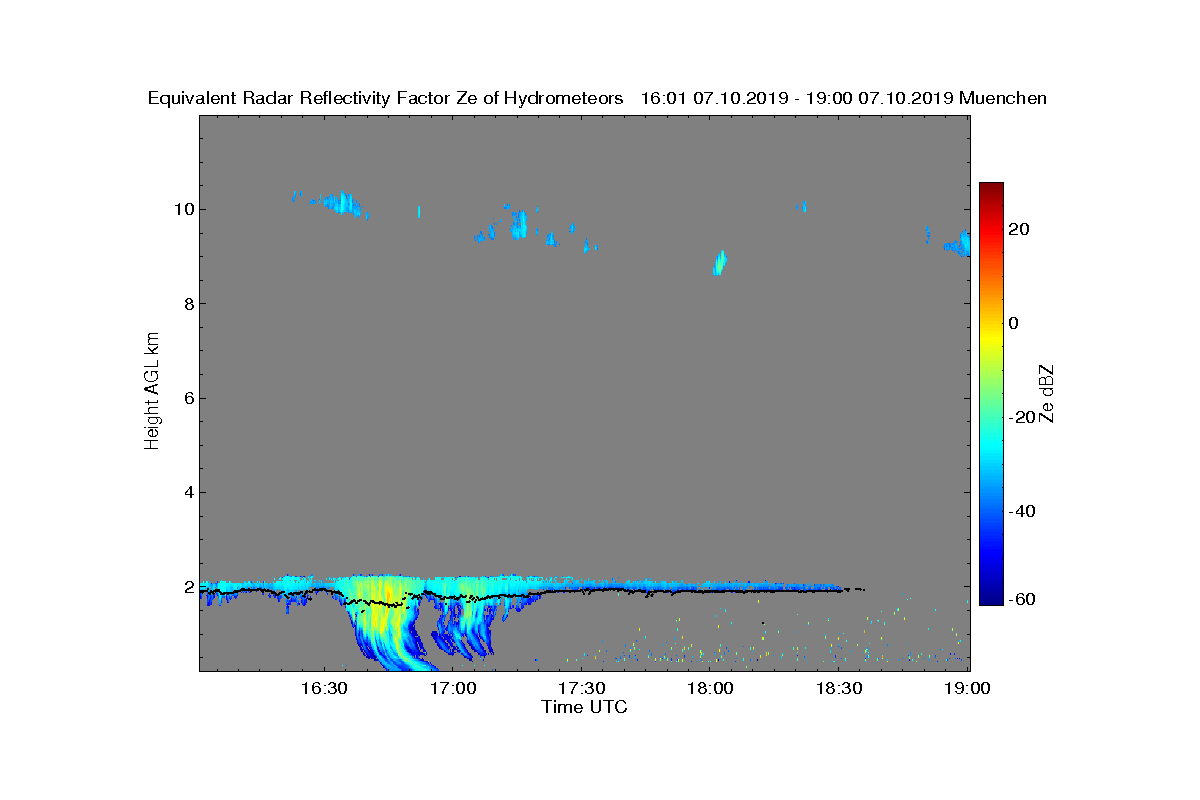Click the dark blue bottom of the colorbar

(991, 597)
